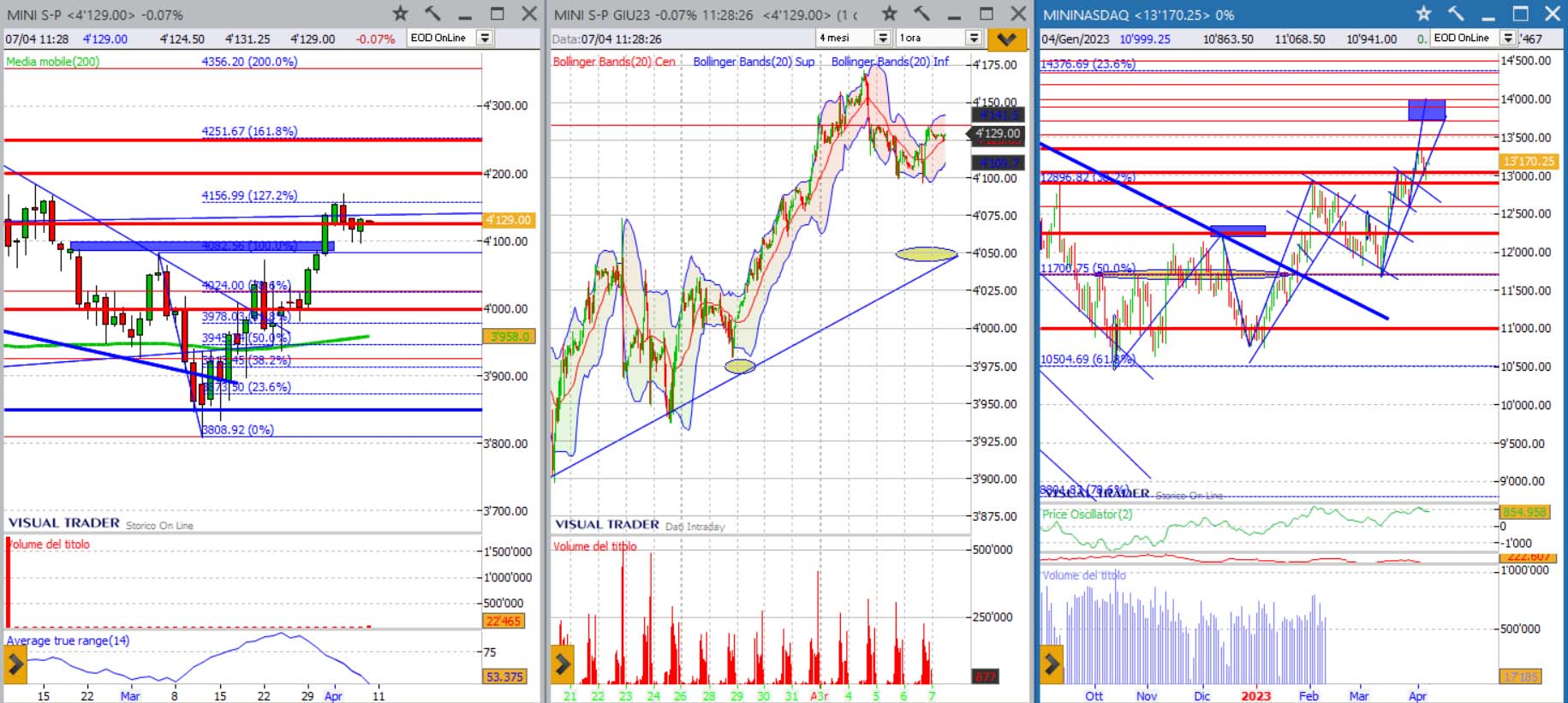Click Volume del titolo label in MININASDAQ window

click(x=1084, y=575)
